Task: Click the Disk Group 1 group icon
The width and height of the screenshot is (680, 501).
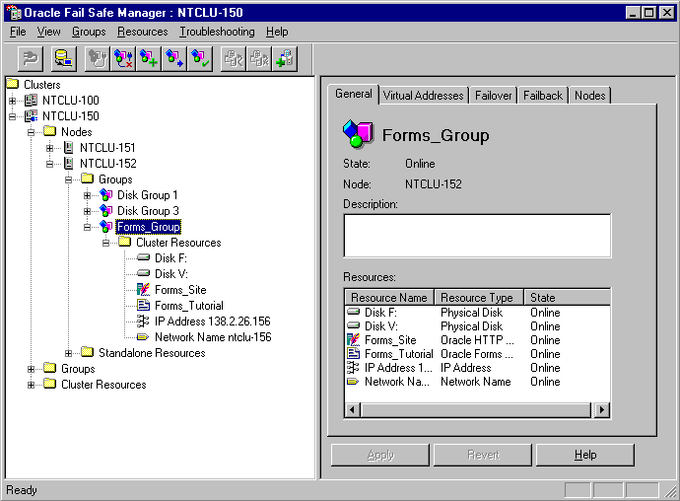Action: (106, 195)
